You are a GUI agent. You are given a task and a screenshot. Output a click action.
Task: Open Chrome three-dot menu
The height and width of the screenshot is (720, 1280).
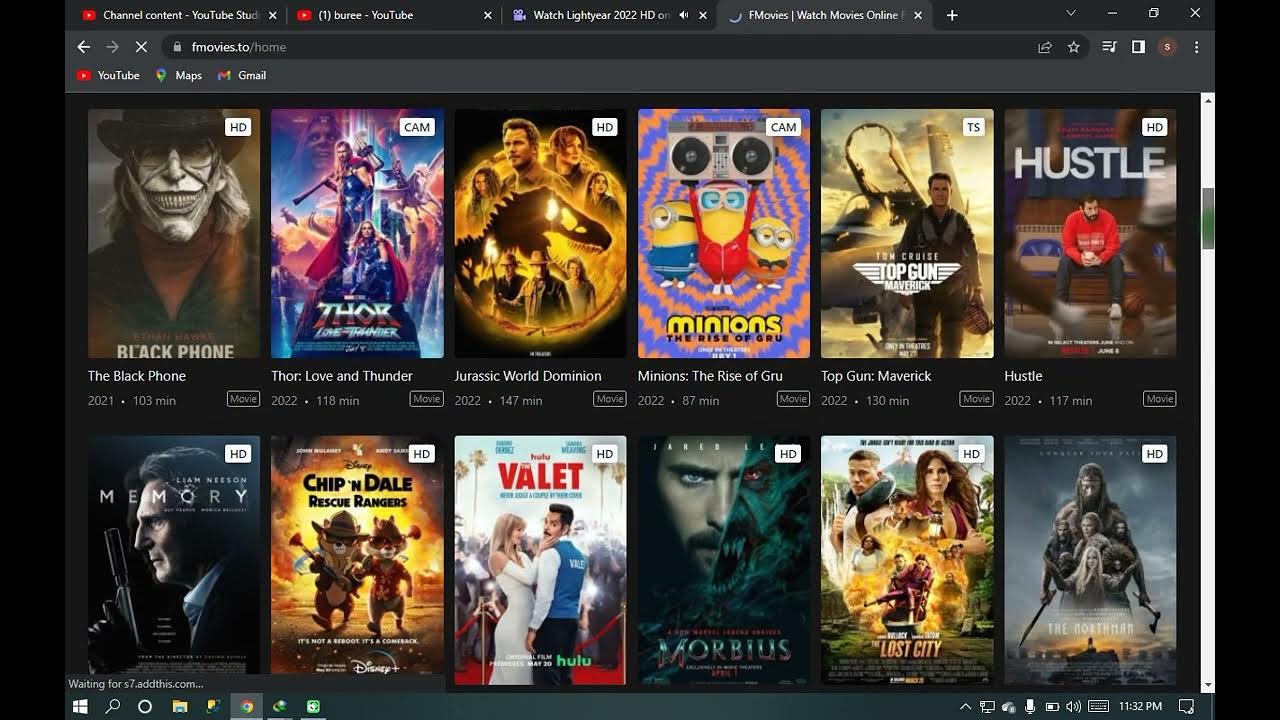(x=1196, y=47)
